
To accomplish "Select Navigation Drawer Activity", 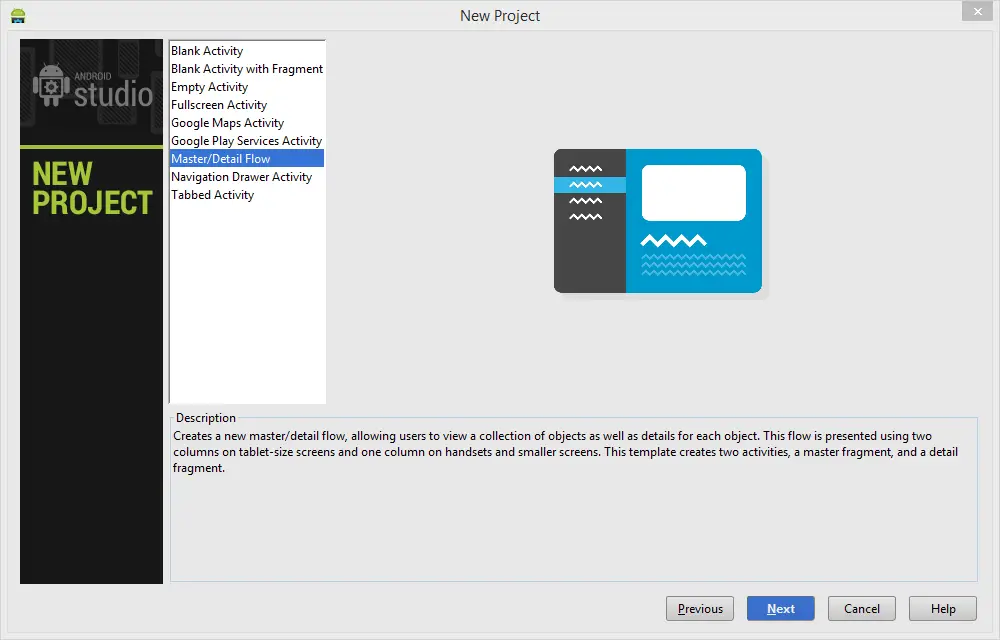I will pos(241,177).
